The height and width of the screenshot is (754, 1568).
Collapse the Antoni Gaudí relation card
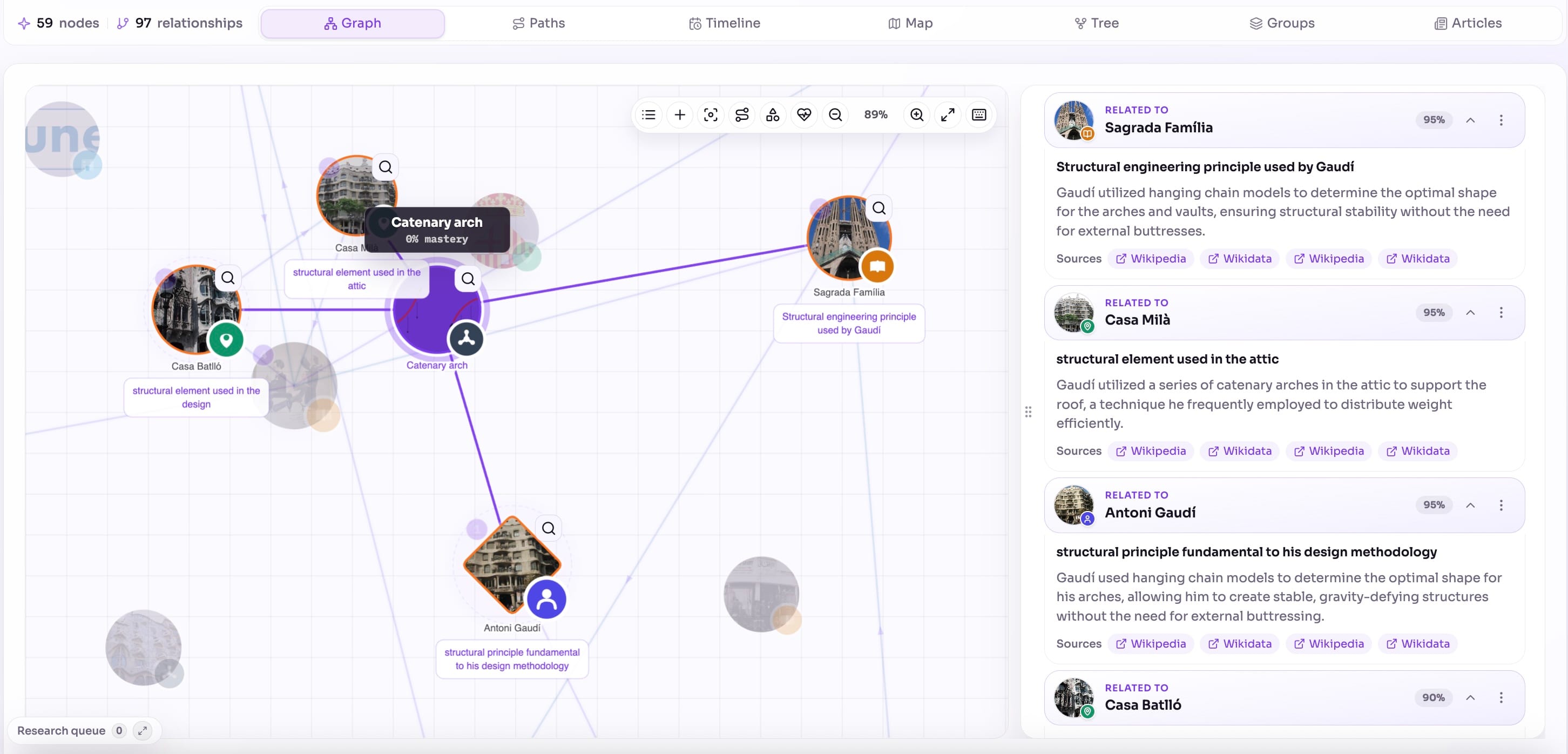pyautogui.click(x=1471, y=505)
